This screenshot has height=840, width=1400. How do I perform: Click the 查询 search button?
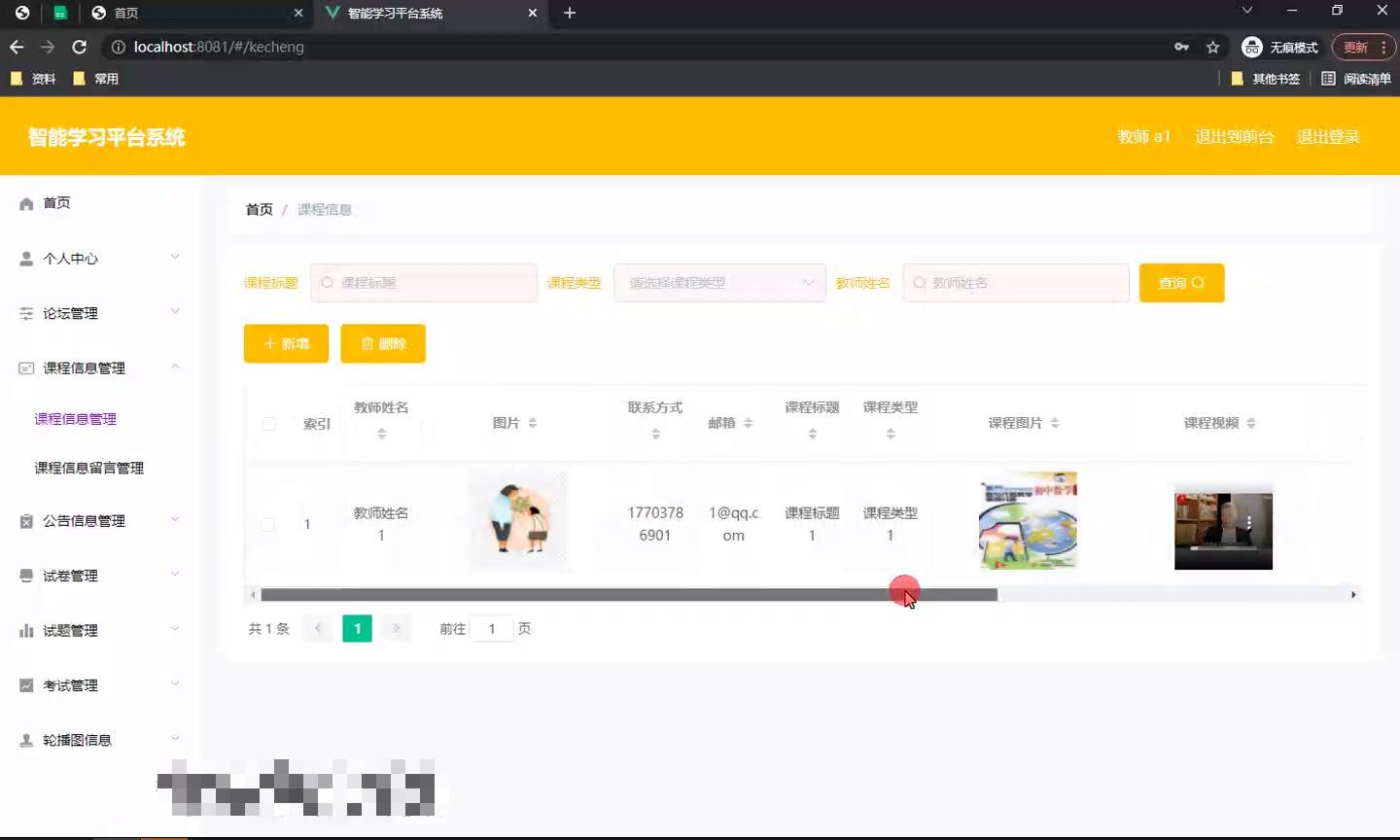pos(1181,282)
